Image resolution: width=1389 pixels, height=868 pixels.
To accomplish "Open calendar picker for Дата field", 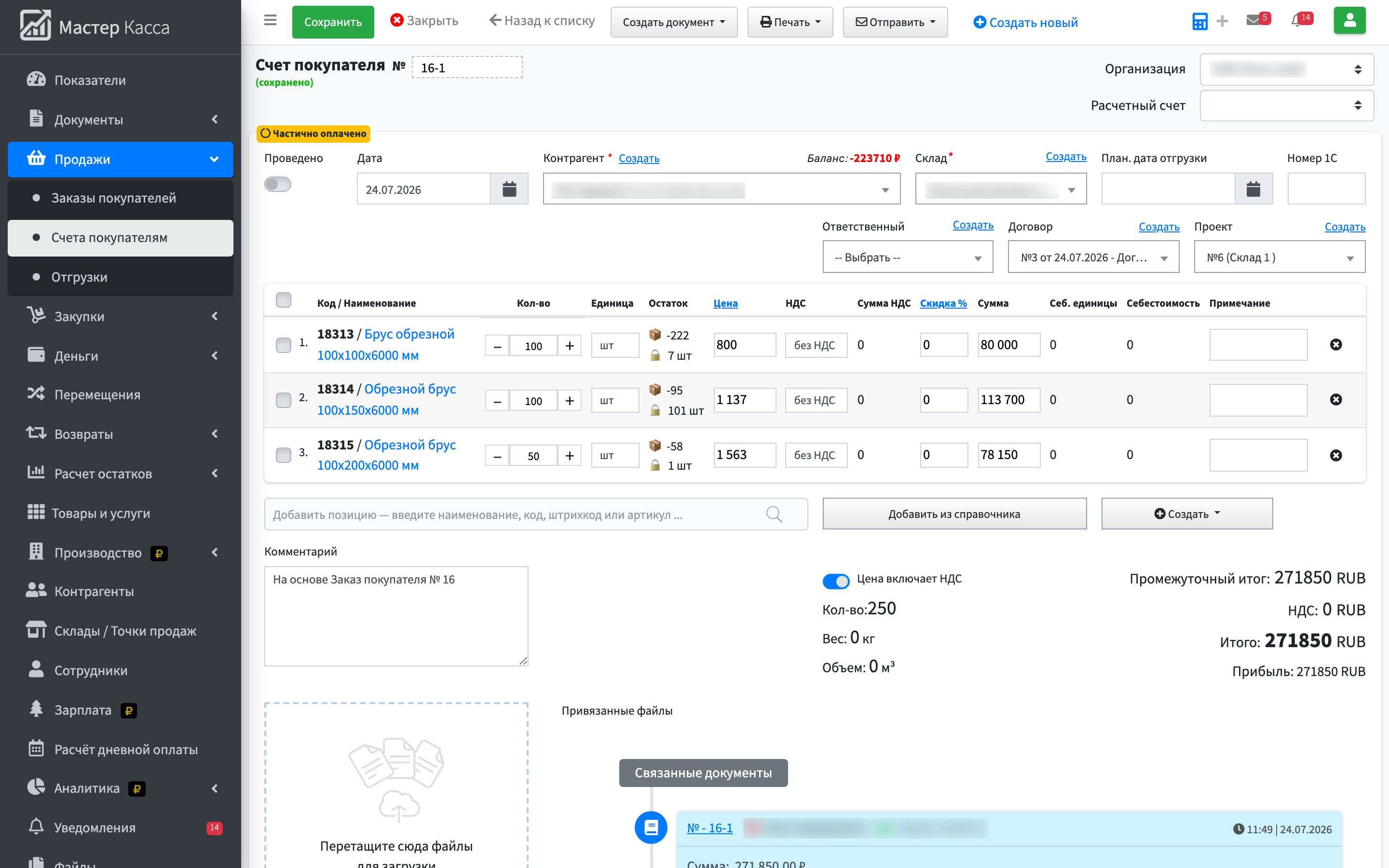I will tap(509, 189).
